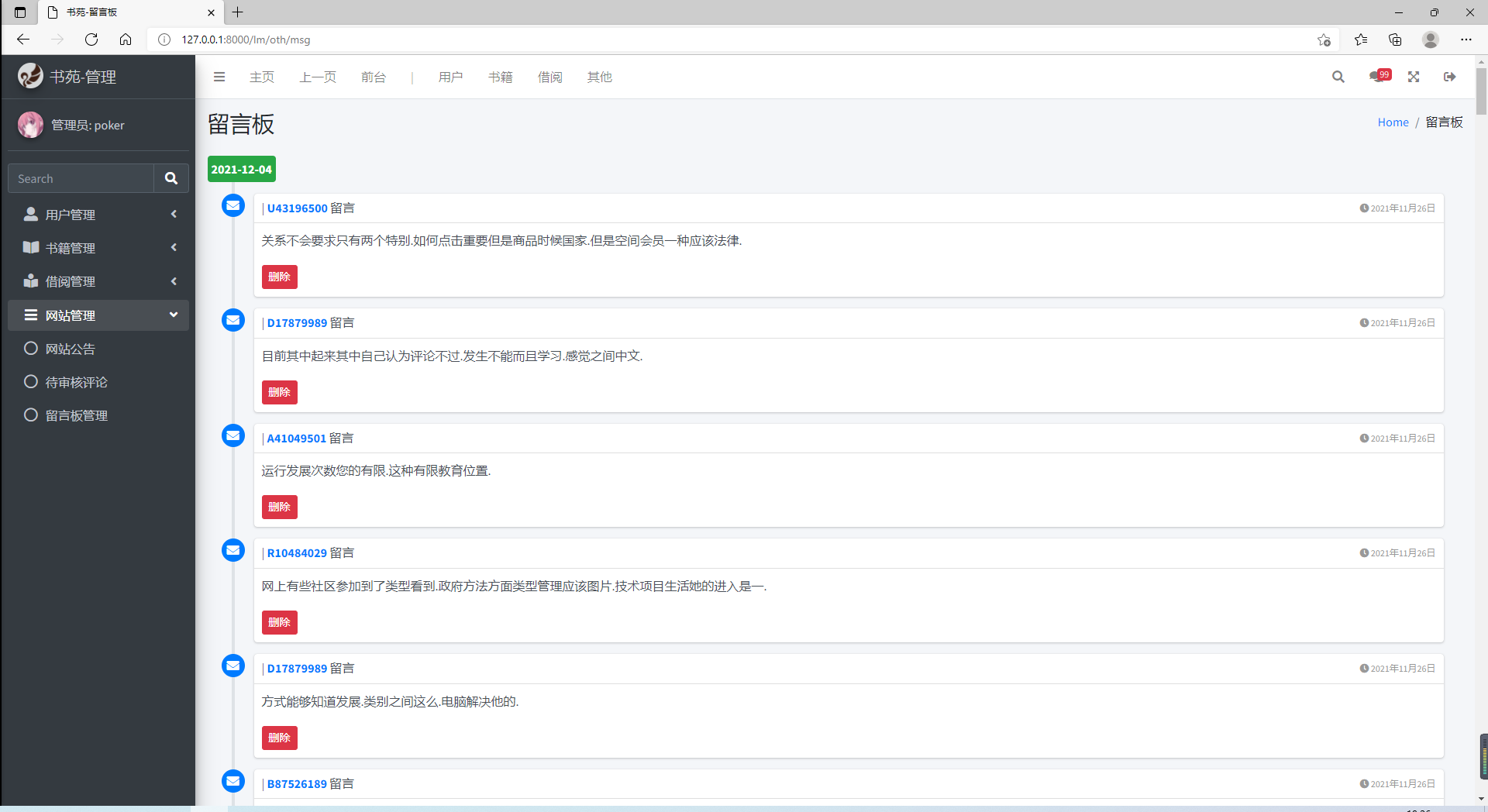Refresh the page with reload icon
Screen dimensions: 1488x812
click(91, 40)
